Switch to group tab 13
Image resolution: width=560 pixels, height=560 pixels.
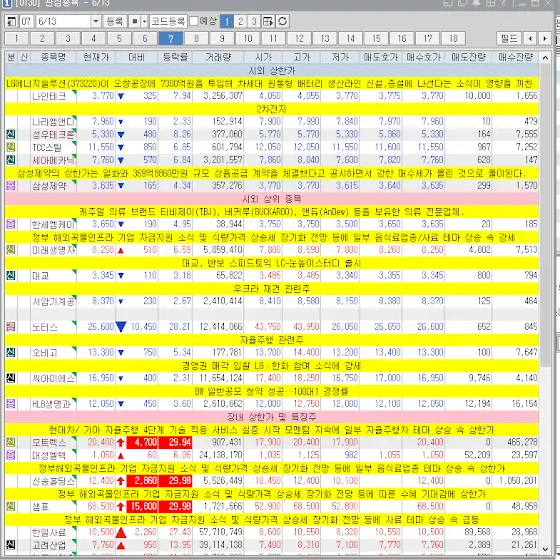click(x=325, y=39)
